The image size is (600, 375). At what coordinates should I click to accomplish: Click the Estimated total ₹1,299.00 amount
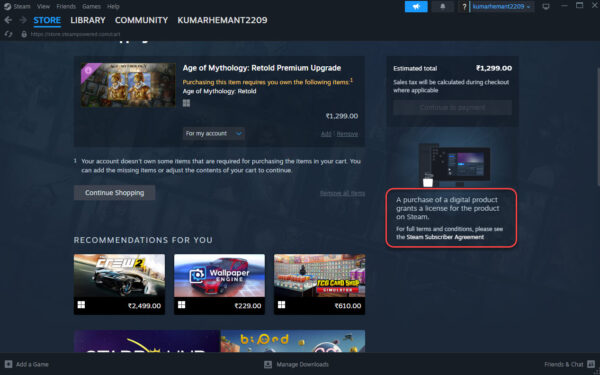(x=494, y=68)
